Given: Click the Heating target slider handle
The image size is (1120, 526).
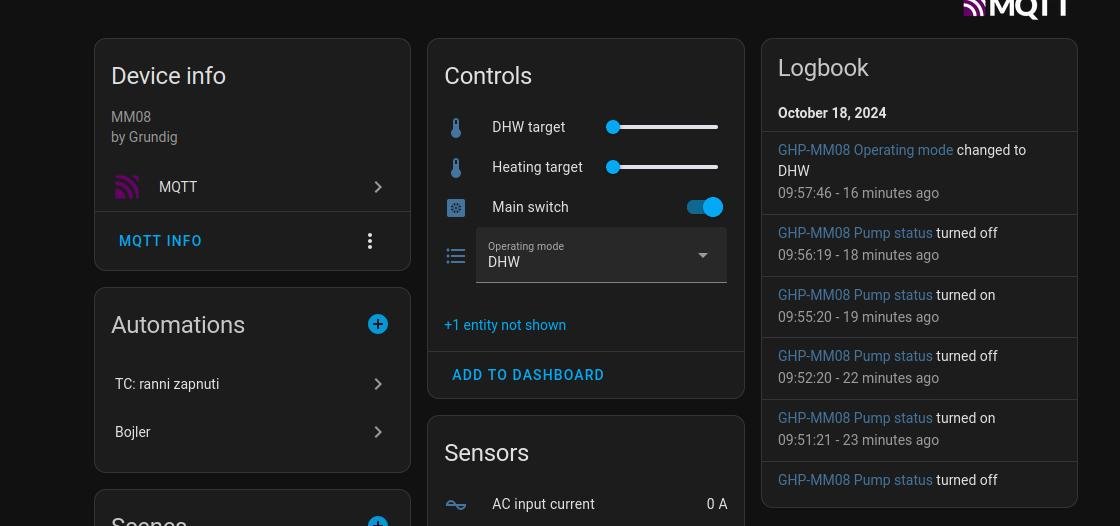Looking at the screenshot, I should tap(612, 167).
